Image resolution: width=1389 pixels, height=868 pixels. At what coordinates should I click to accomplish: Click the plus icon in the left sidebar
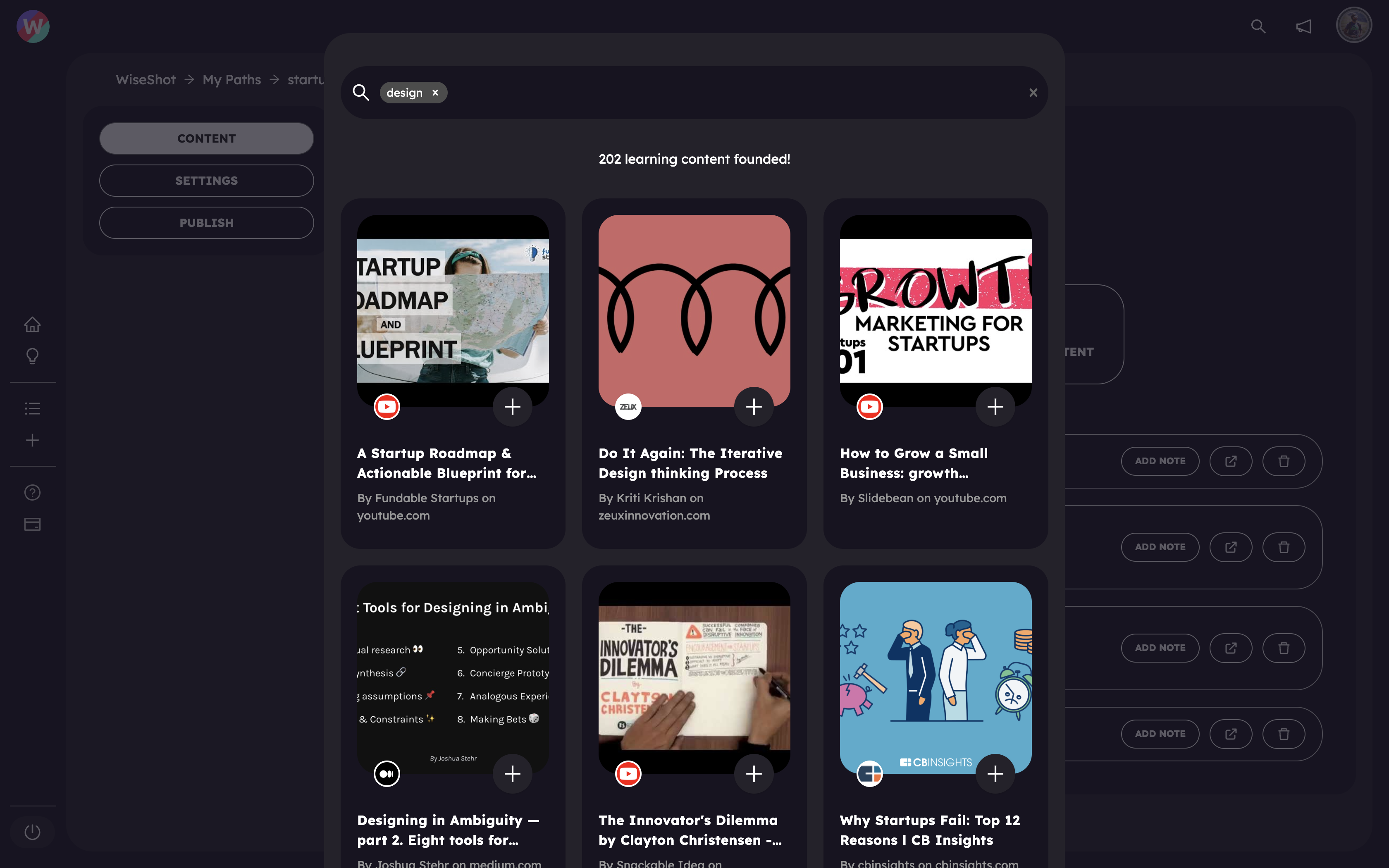click(32, 440)
